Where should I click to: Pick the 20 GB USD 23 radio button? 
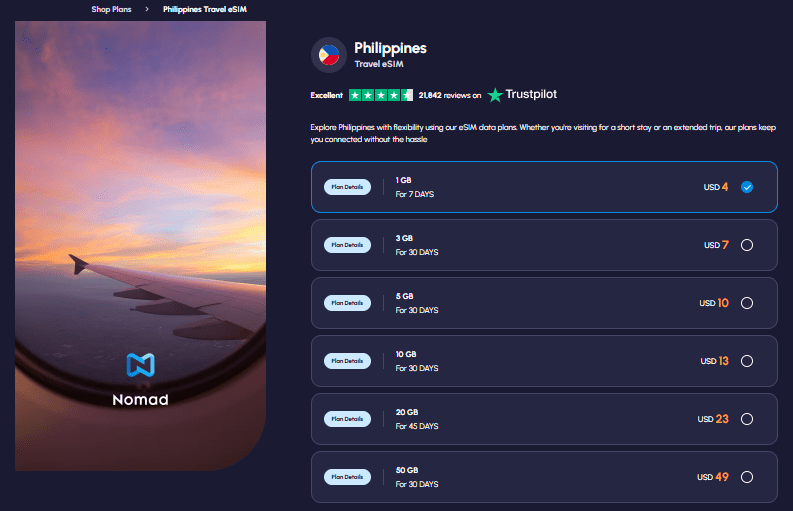pyautogui.click(x=747, y=419)
